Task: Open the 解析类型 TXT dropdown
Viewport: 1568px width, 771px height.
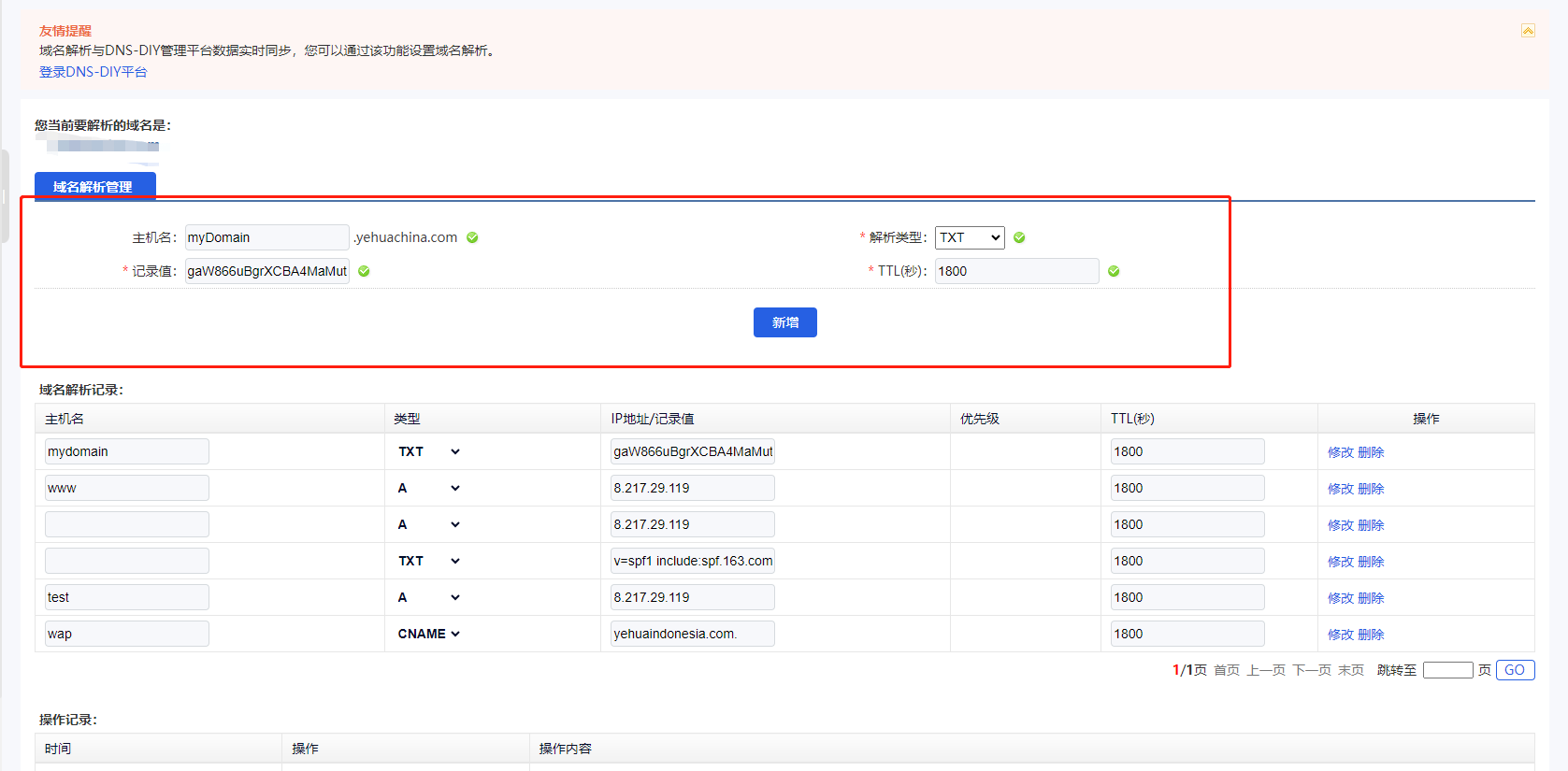Action: 970,237
